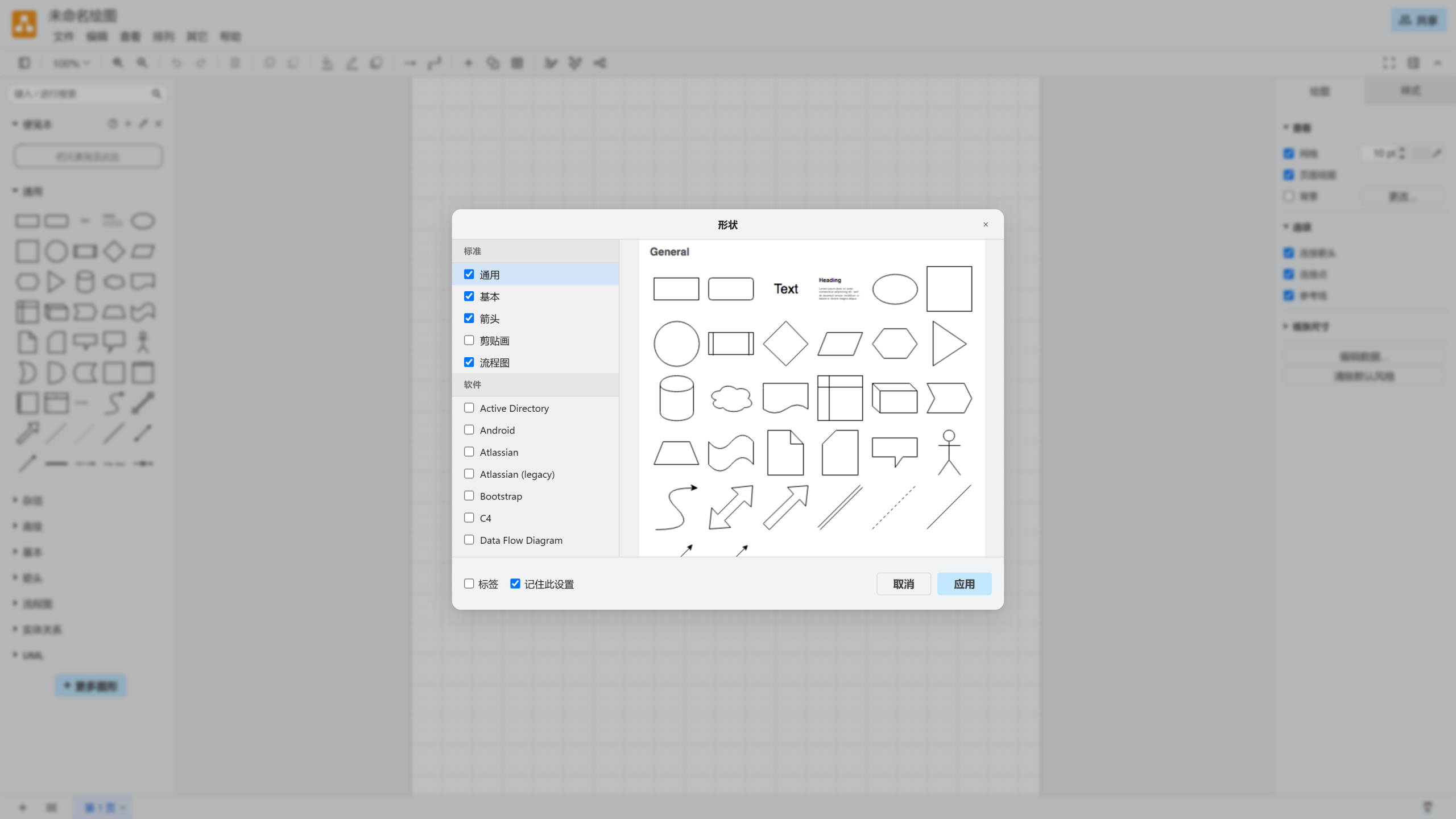The height and width of the screenshot is (819, 1456).
Task: Select the triangle shape preview
Action: tap(949, 344)
